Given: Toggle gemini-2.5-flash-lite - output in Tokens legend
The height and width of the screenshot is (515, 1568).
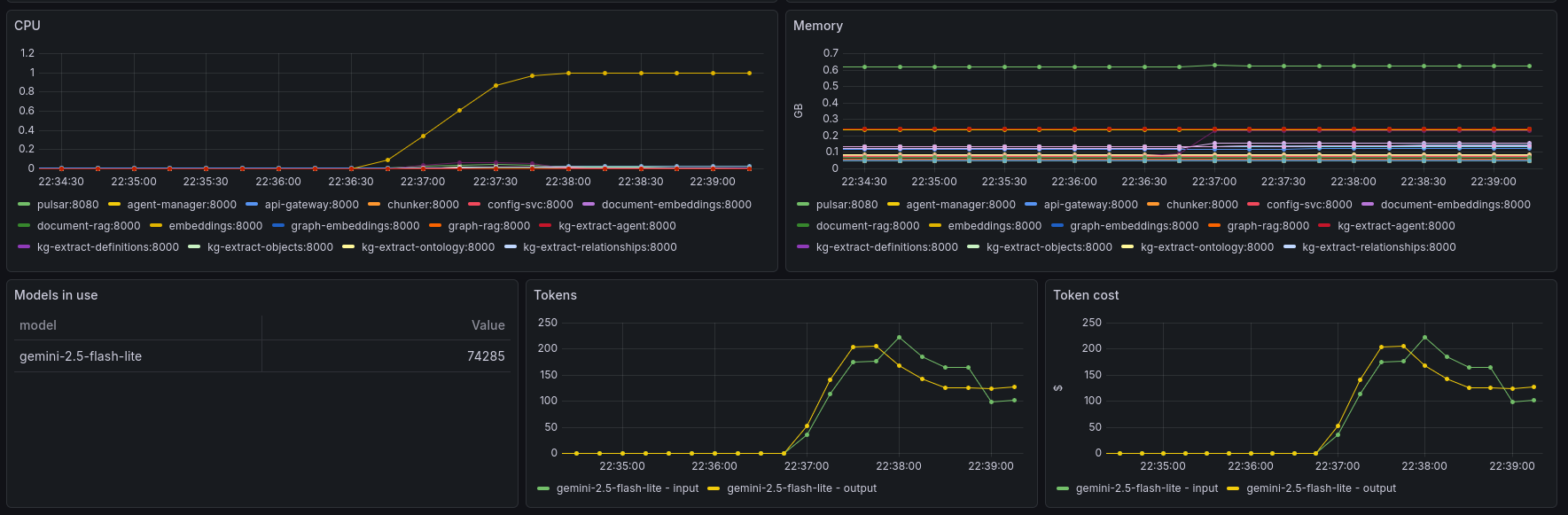Looking at the screenshot, I should [802, 488].
